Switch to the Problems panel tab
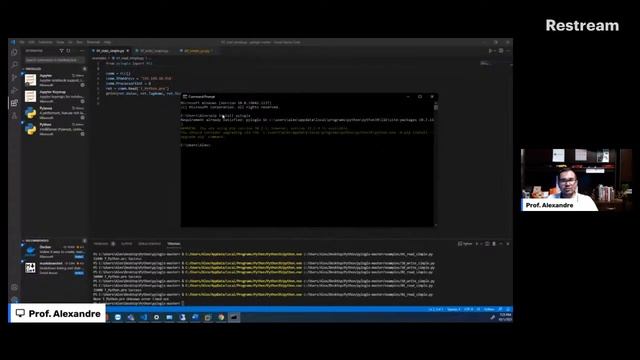This screenshot has width=640, height=360. pos(101,244)
